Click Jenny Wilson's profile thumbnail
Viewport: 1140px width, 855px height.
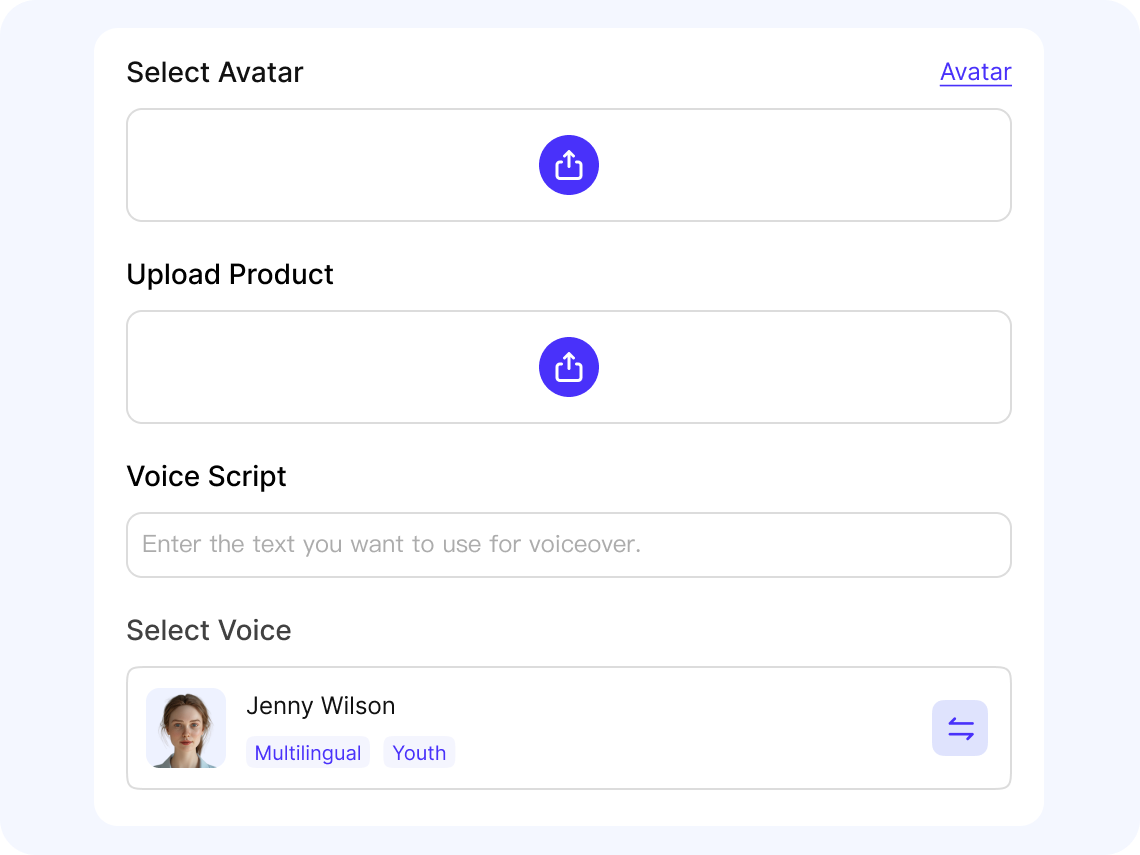tap(186, 728)
